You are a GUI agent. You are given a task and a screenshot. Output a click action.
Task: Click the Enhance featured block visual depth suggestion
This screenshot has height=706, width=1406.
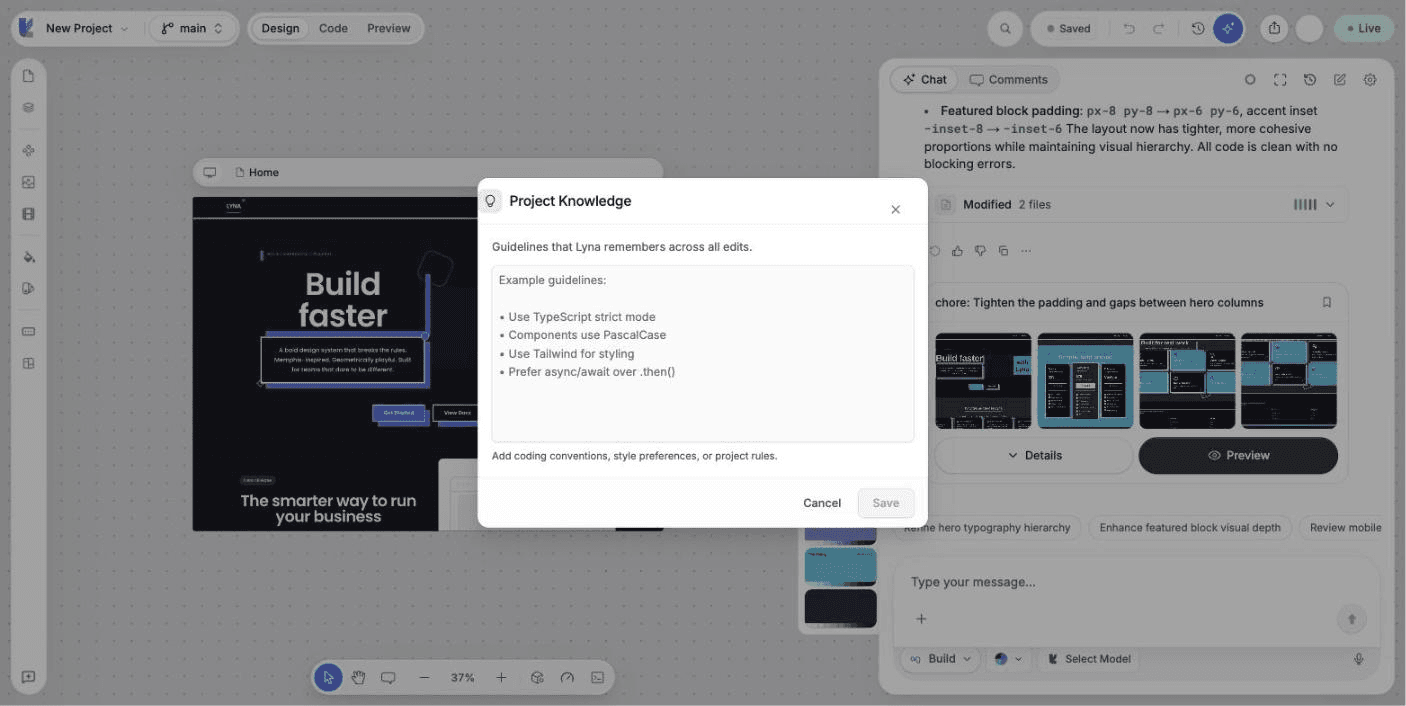[1190, 528]
